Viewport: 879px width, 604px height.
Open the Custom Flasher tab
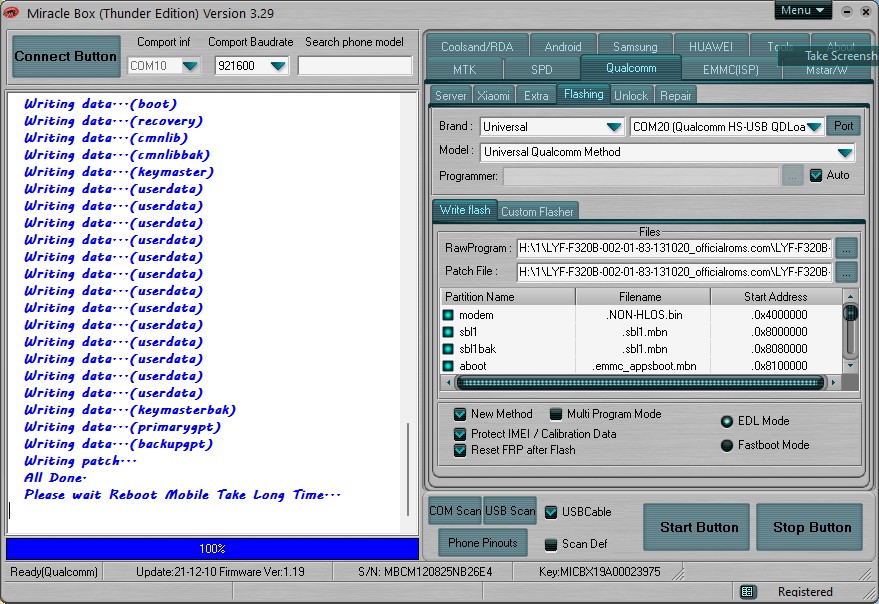[537, 212]
